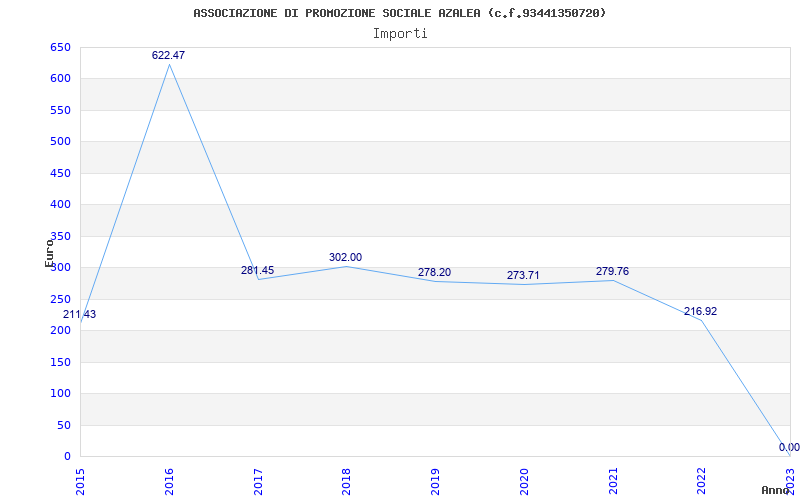This screenshot has width=800, height=500.
Task: Click the 281.45 value label
Action: [x=257, y=271]
